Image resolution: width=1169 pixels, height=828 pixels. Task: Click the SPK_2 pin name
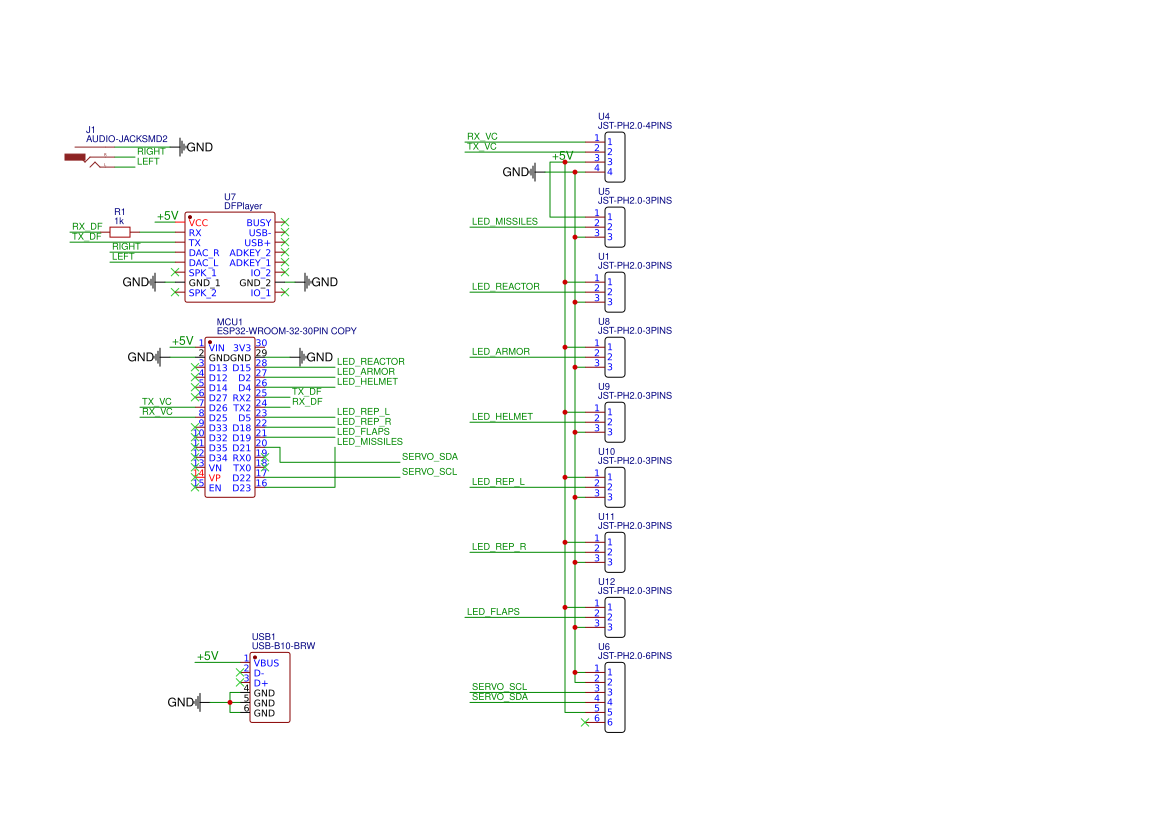point(202,293)
